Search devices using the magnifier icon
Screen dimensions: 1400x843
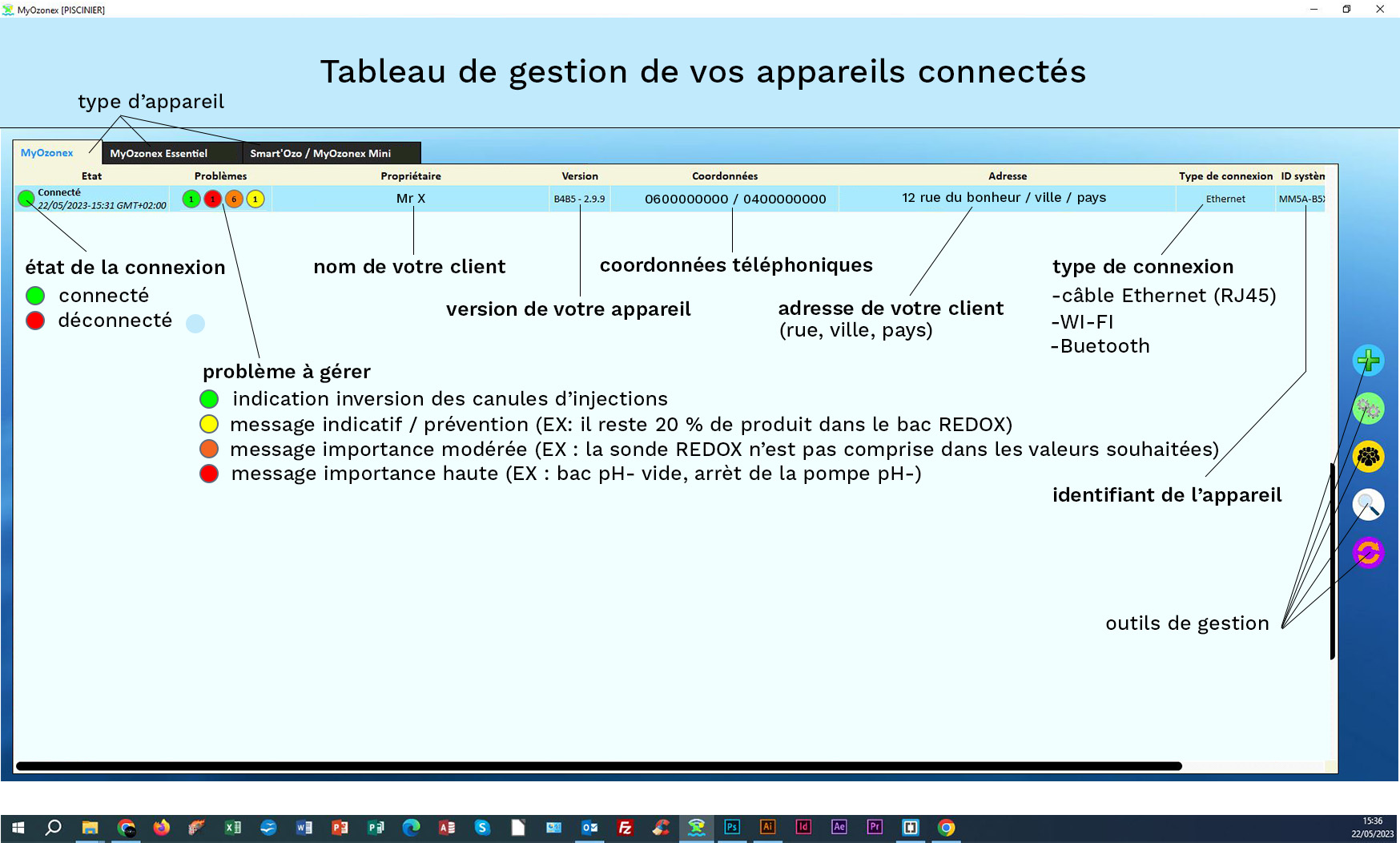[x=1368, y=504]
